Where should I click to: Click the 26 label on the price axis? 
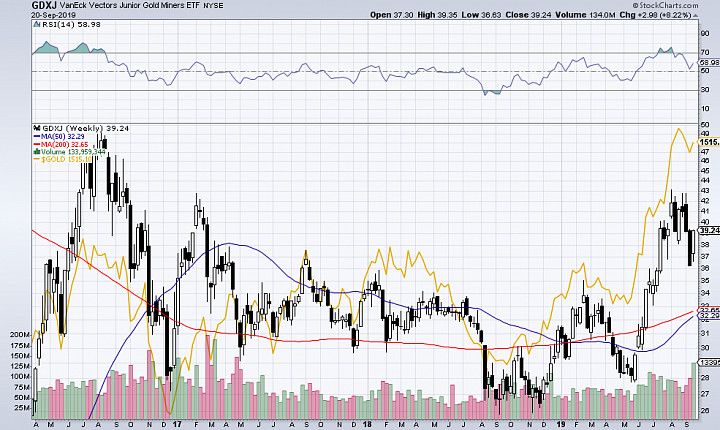pyautogui.click(x=704, y=410)
